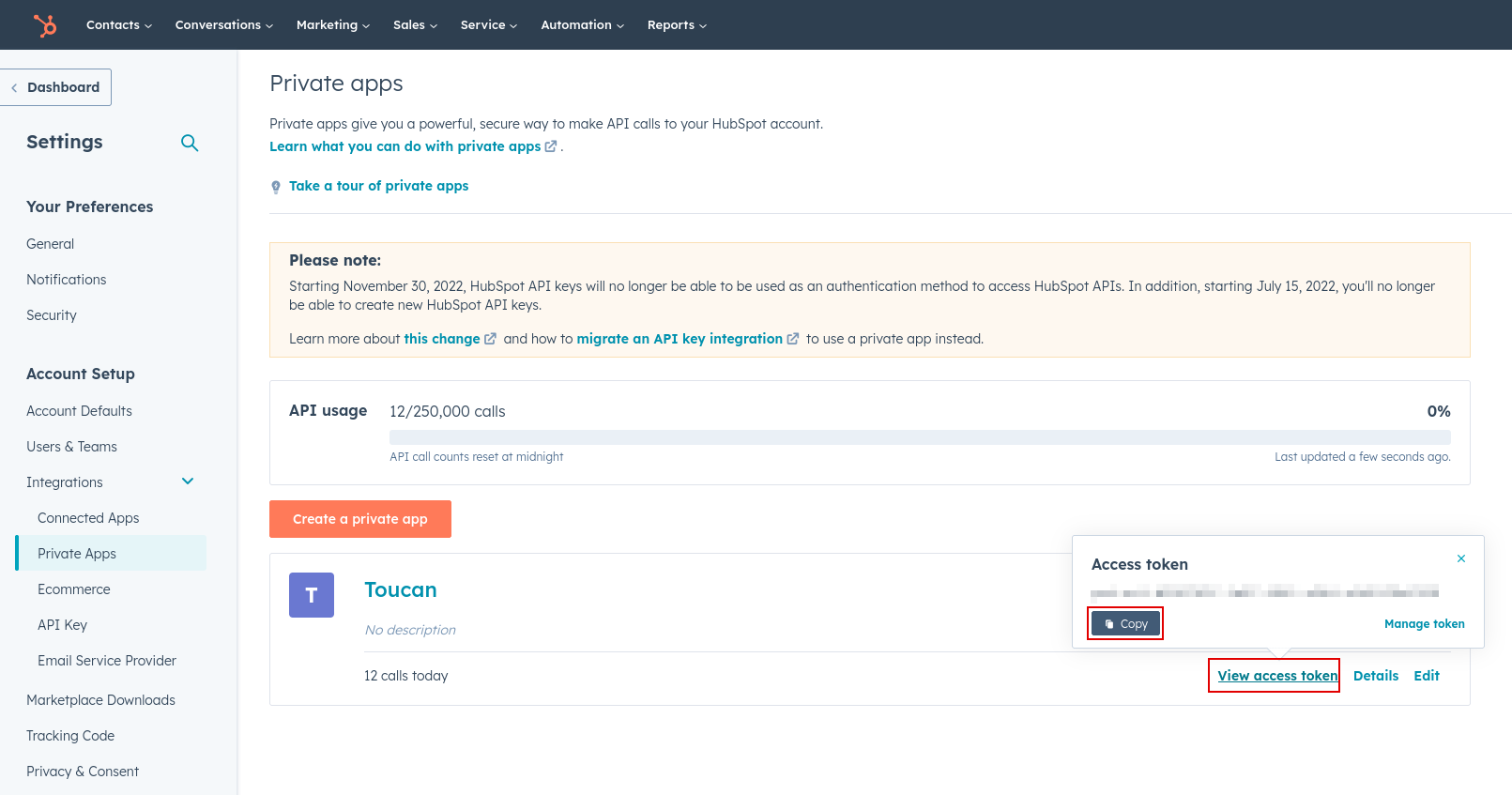Click the 'Private apps' page heading
1512x795 pixels.
[x=336, y=84]
